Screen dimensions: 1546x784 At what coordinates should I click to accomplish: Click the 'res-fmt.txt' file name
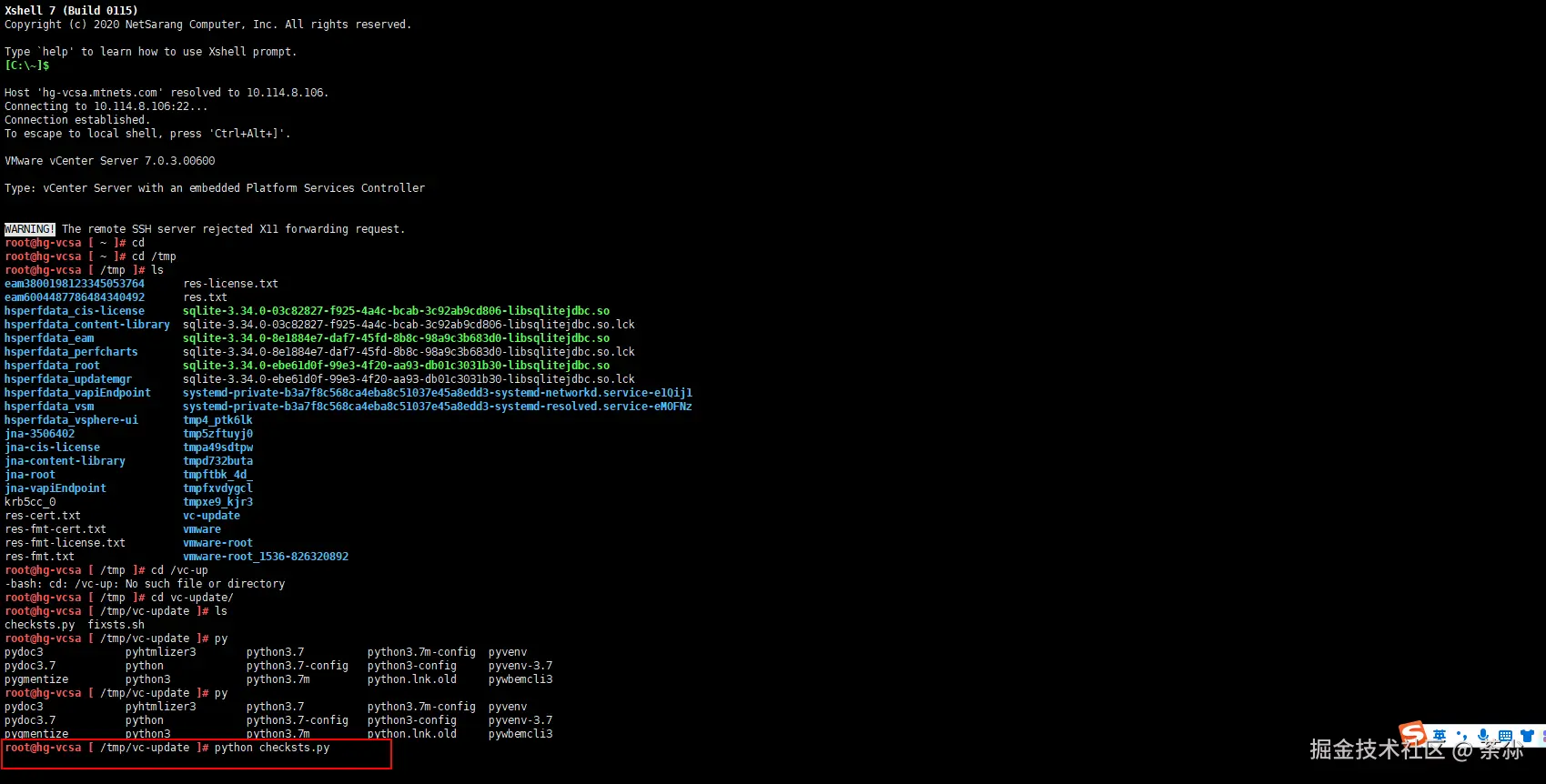(39, 557)
